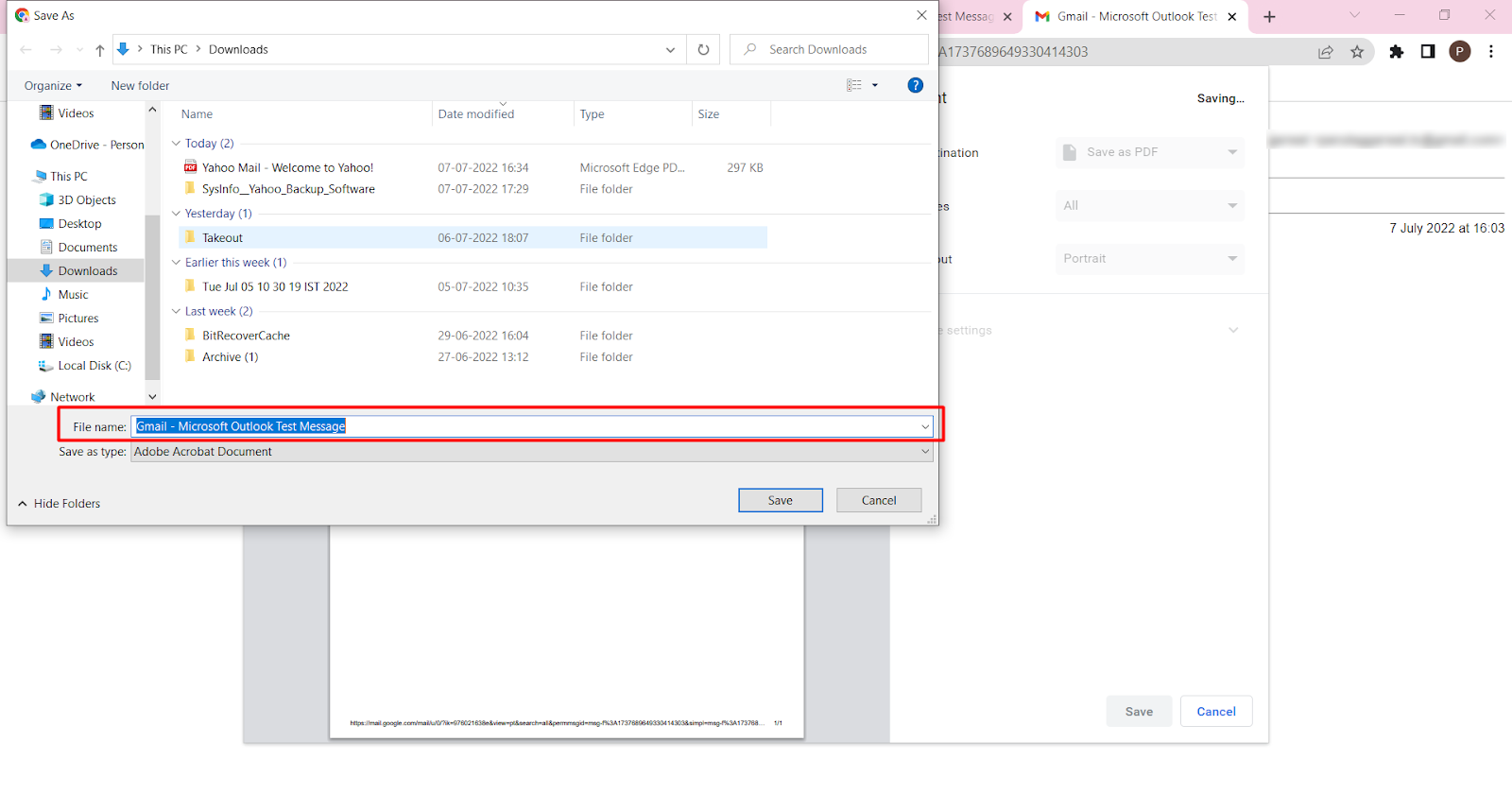
Task: Select the SysInfo_Yahoo_Backup_Software folder icon
Action: (190, 188)
